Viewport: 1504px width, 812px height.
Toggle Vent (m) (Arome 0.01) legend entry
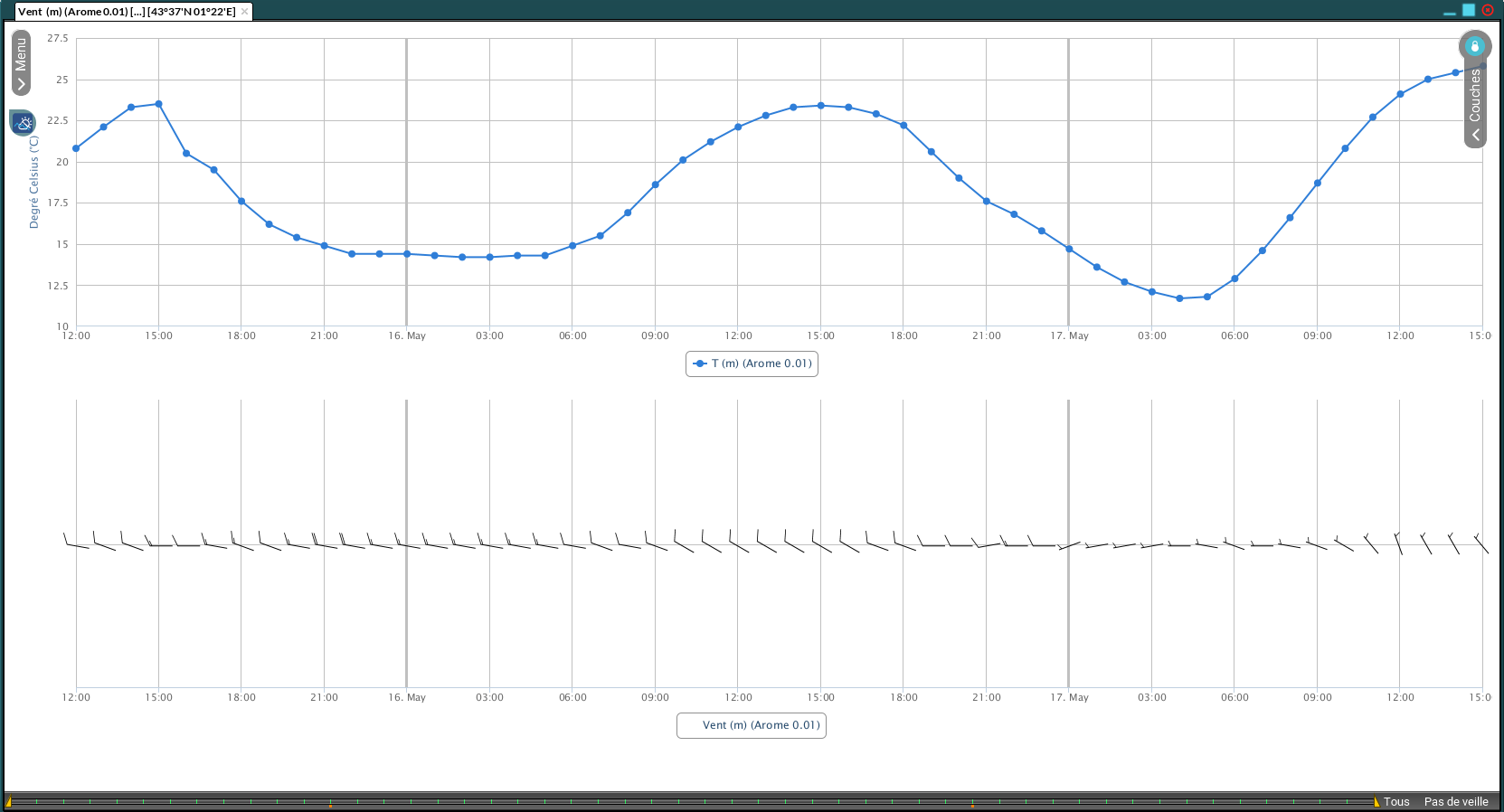pyautogui.click(x=752, y=725)
